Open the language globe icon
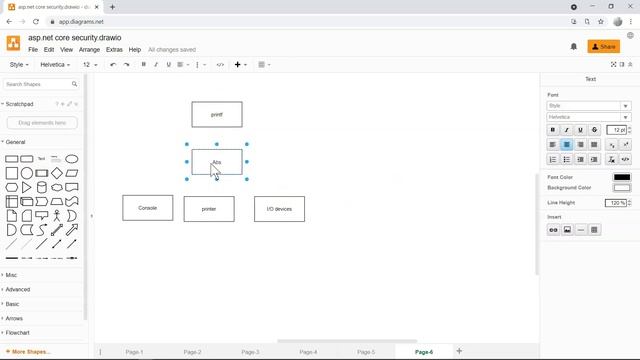The height and width of the screenshot is (360, 640). tap(630, 36)
